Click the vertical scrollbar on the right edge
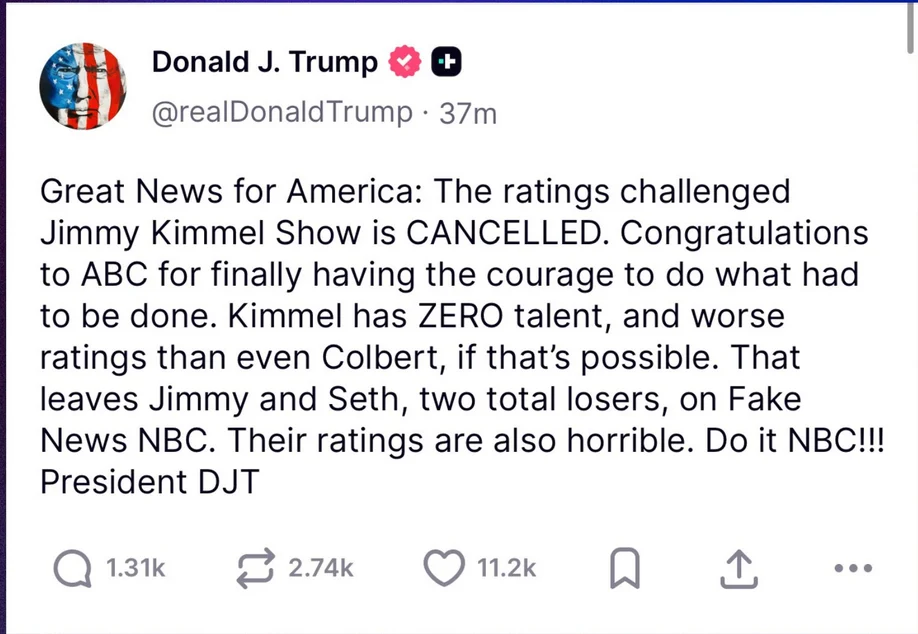918x634 pixels. pos(911,30)
